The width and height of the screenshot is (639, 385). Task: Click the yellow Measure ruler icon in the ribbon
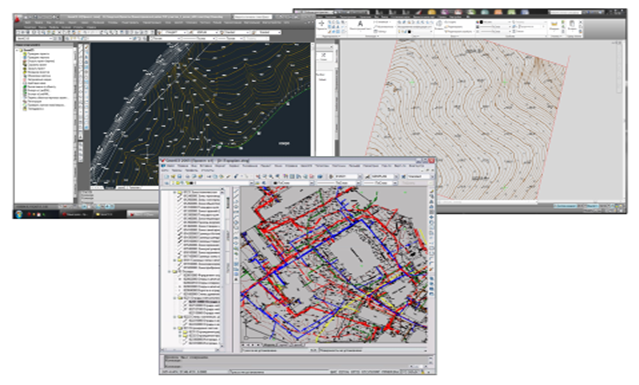(554, 24)
